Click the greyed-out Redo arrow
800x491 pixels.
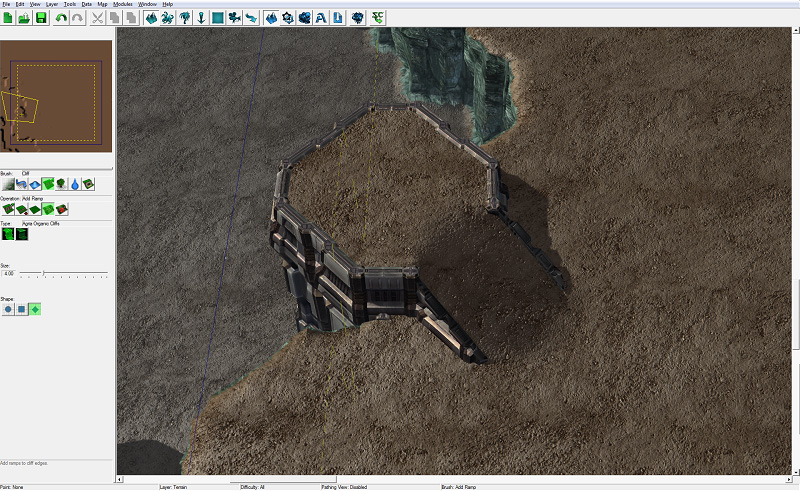(x=78, y=18)
